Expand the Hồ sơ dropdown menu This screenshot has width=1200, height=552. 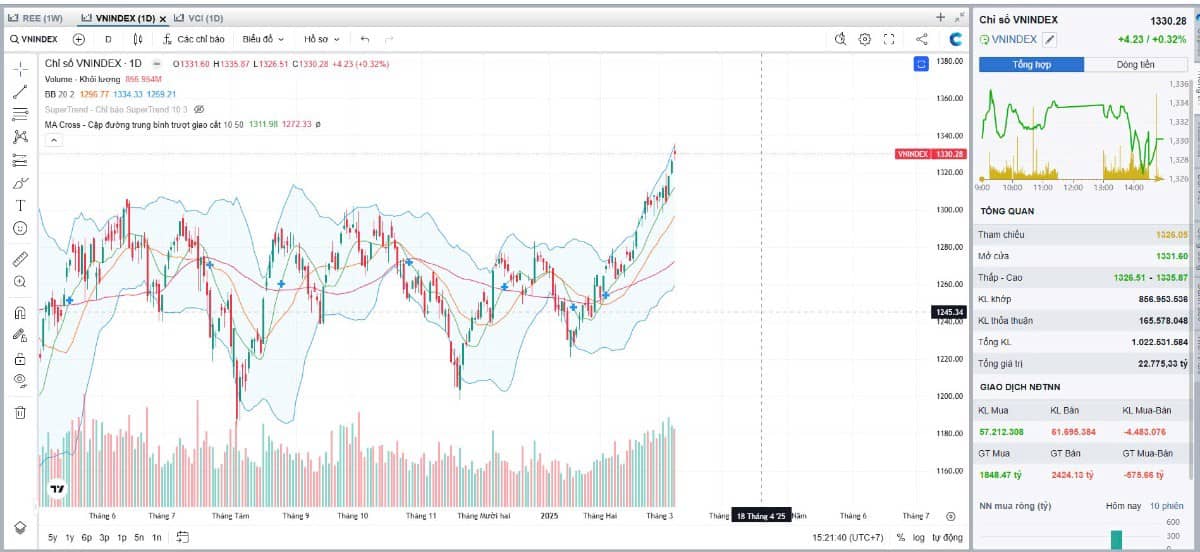point(322,39)
